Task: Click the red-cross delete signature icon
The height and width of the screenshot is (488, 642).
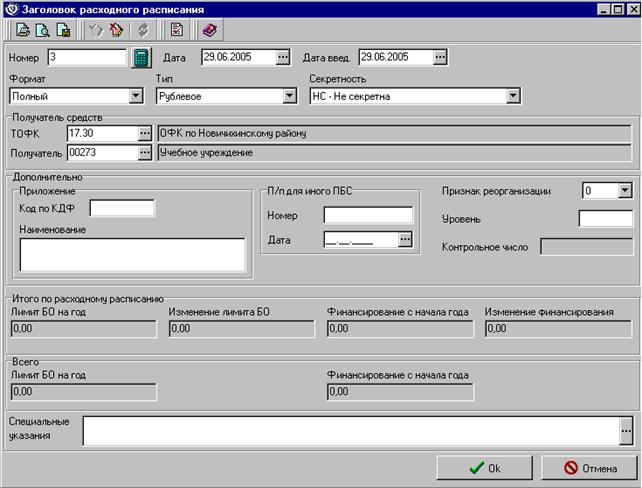Action: [x=117, y=30]
